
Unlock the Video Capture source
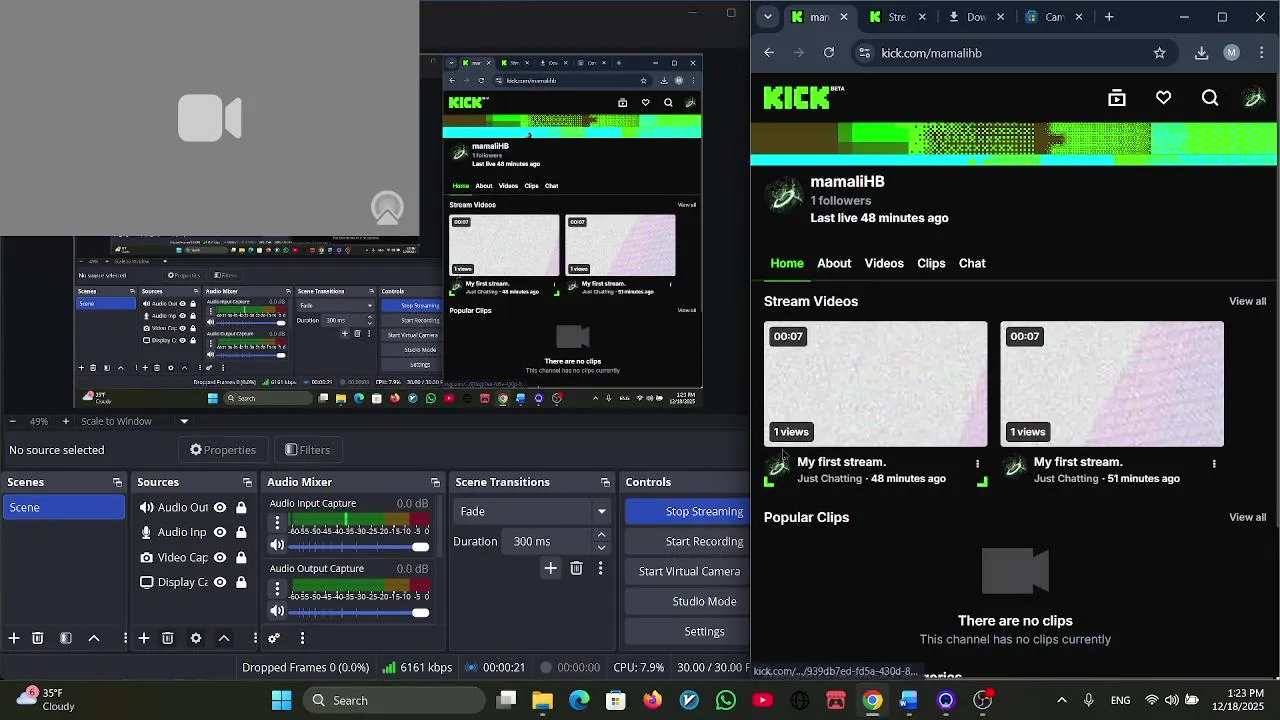(x=241, y=557)
